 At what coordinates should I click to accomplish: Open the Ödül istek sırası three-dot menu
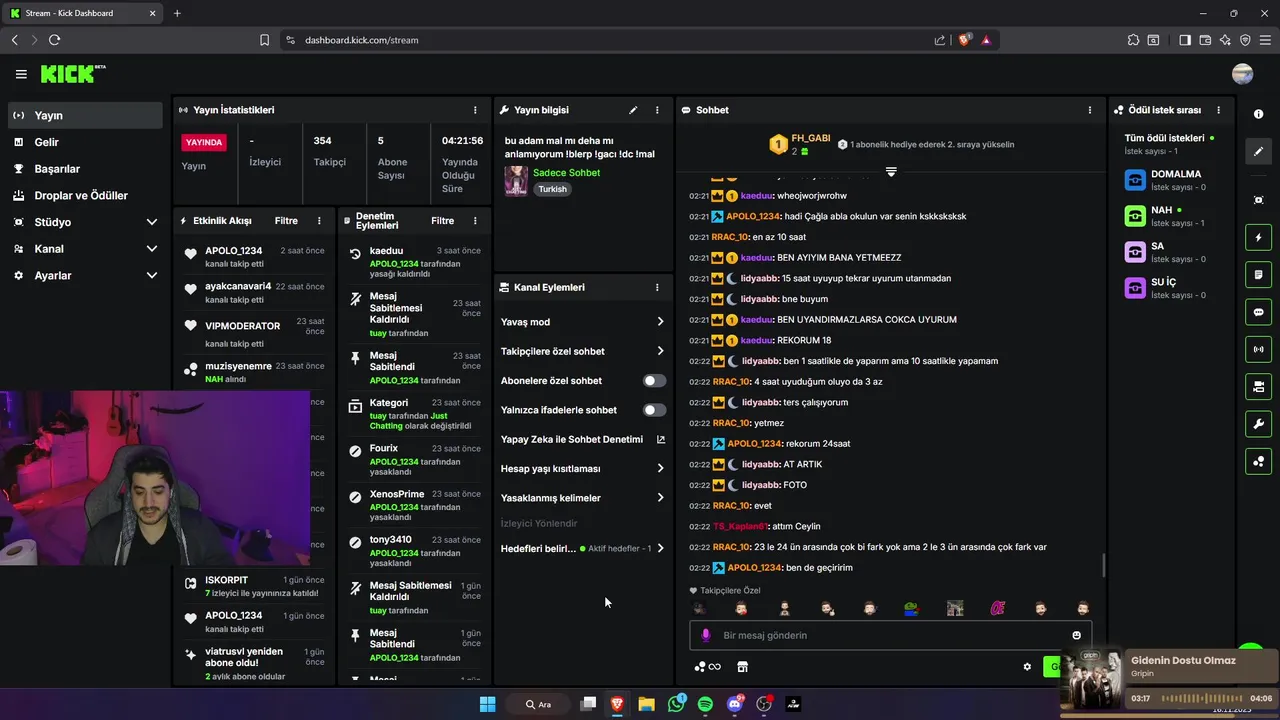pyautogui.click(x=1218, y=110)
